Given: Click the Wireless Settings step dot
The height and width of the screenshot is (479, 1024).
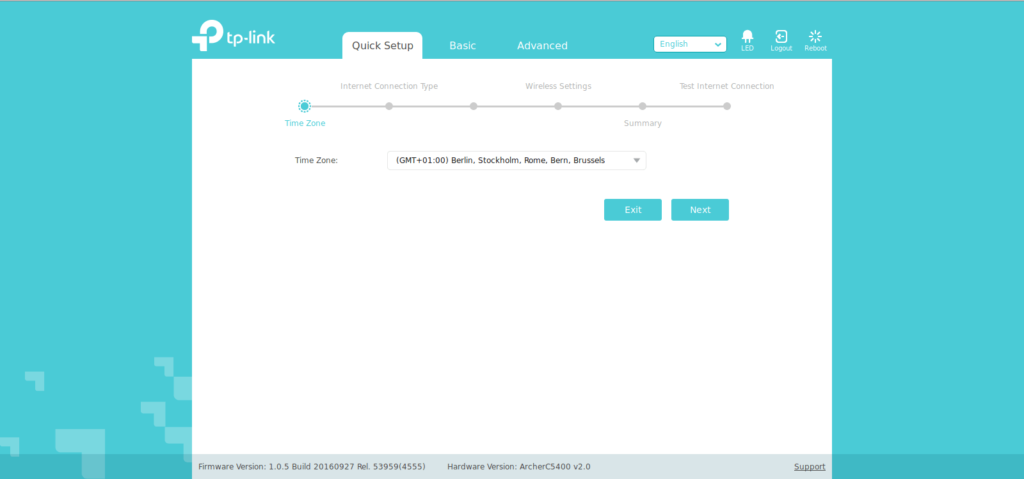Looking at the screenshot, I should coord(558,106).
